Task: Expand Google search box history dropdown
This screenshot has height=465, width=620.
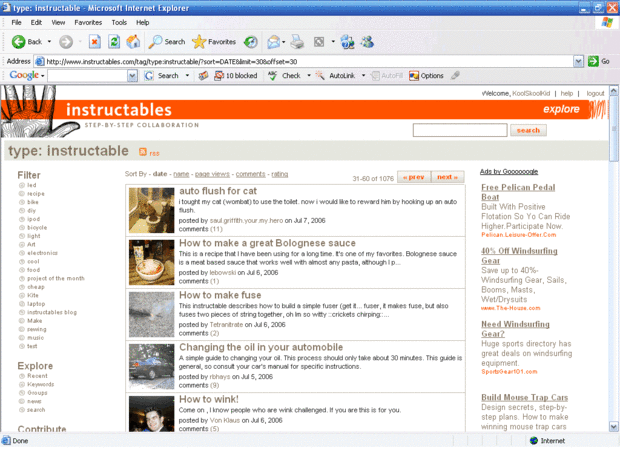Action: [132, 76]
